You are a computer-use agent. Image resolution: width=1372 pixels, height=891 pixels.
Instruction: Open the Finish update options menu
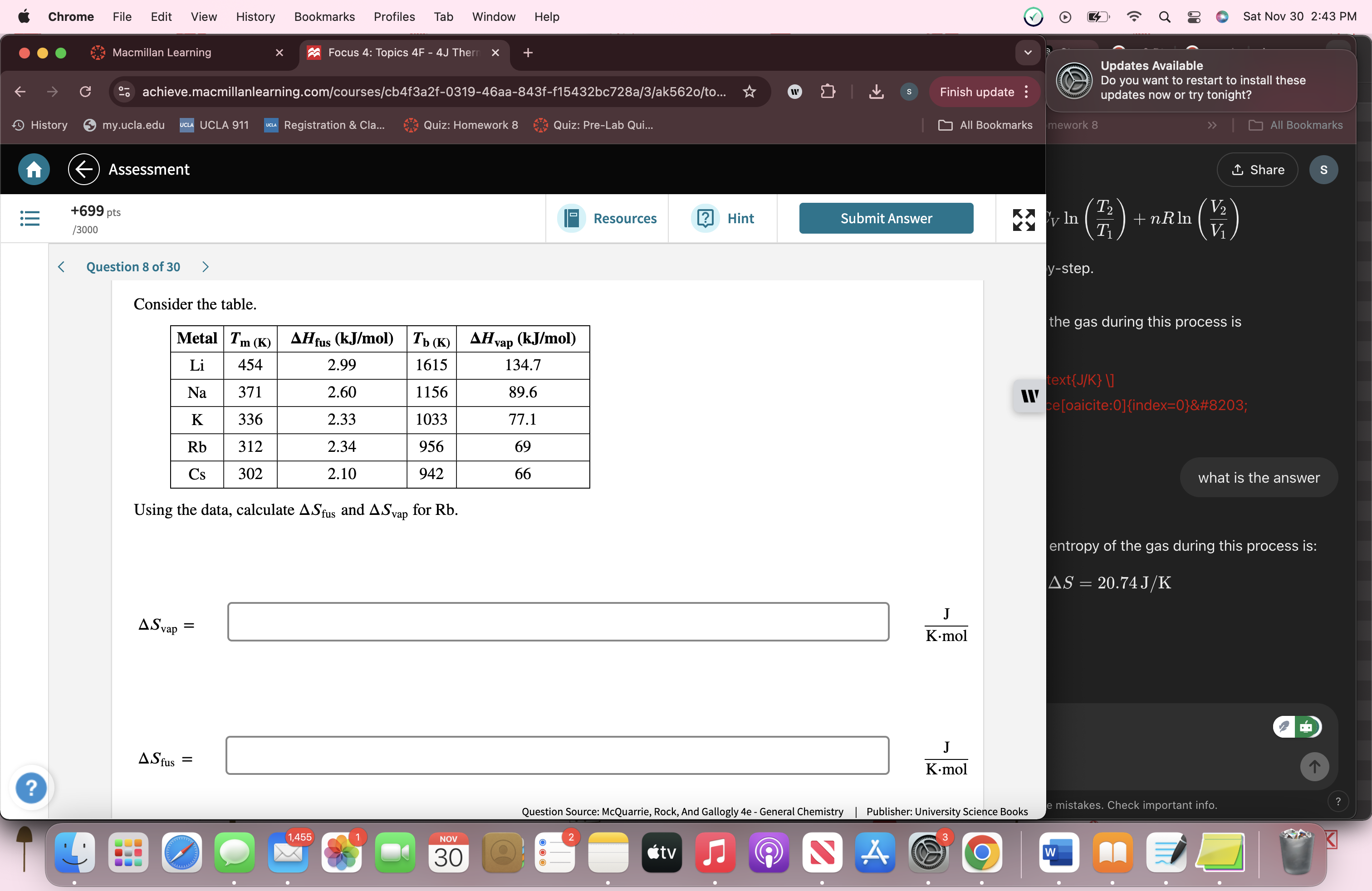tap(1028, 92)
